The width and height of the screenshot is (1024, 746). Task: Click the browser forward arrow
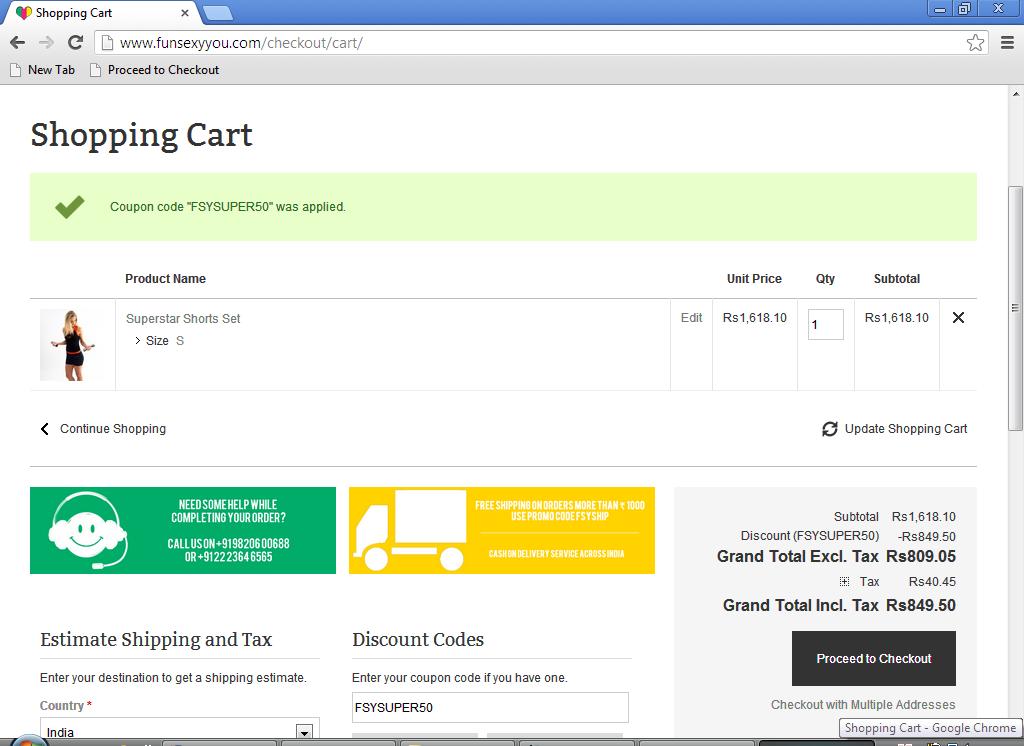46,42
